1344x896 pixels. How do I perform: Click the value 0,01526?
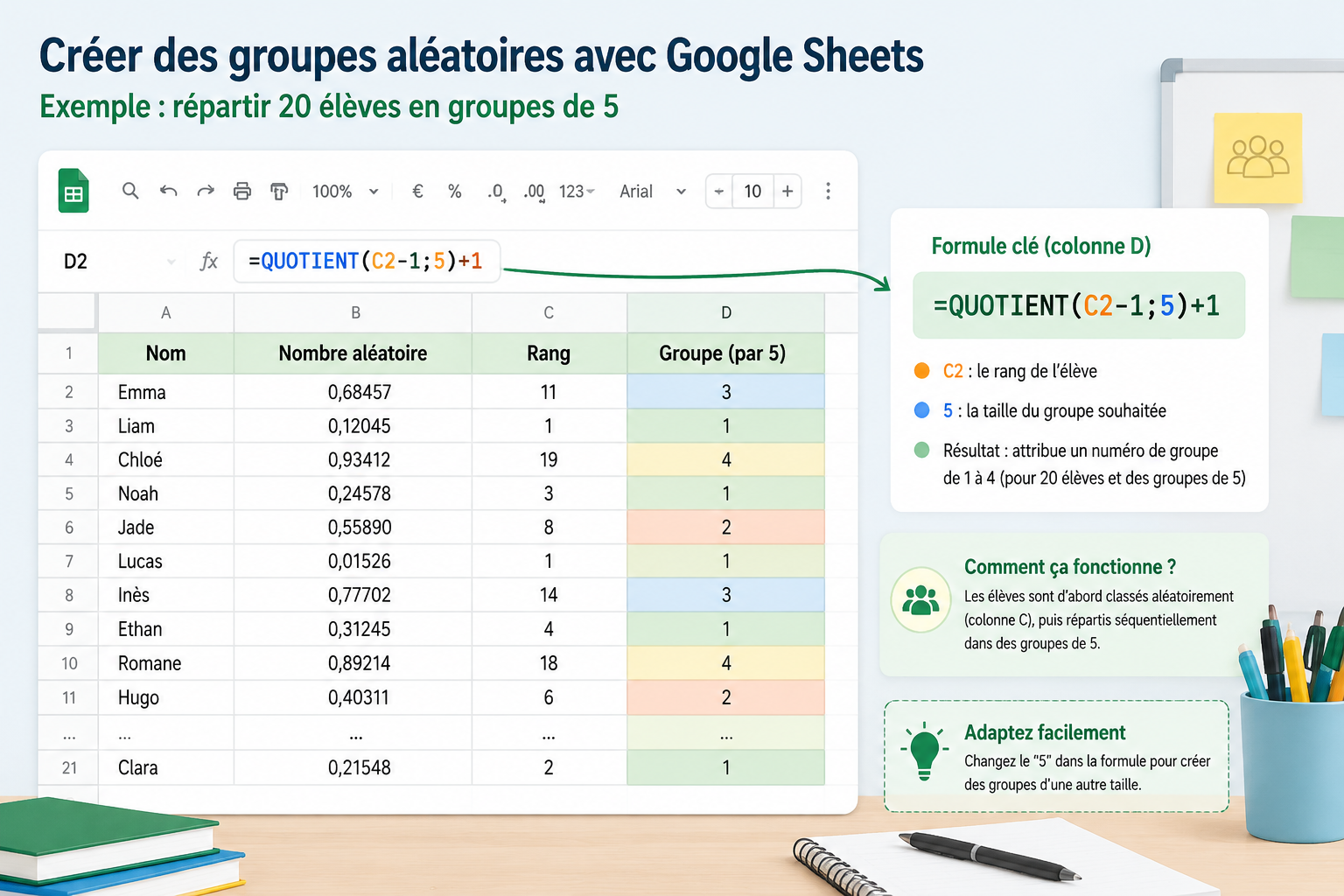pyautogui.click(x=359, y=561)
